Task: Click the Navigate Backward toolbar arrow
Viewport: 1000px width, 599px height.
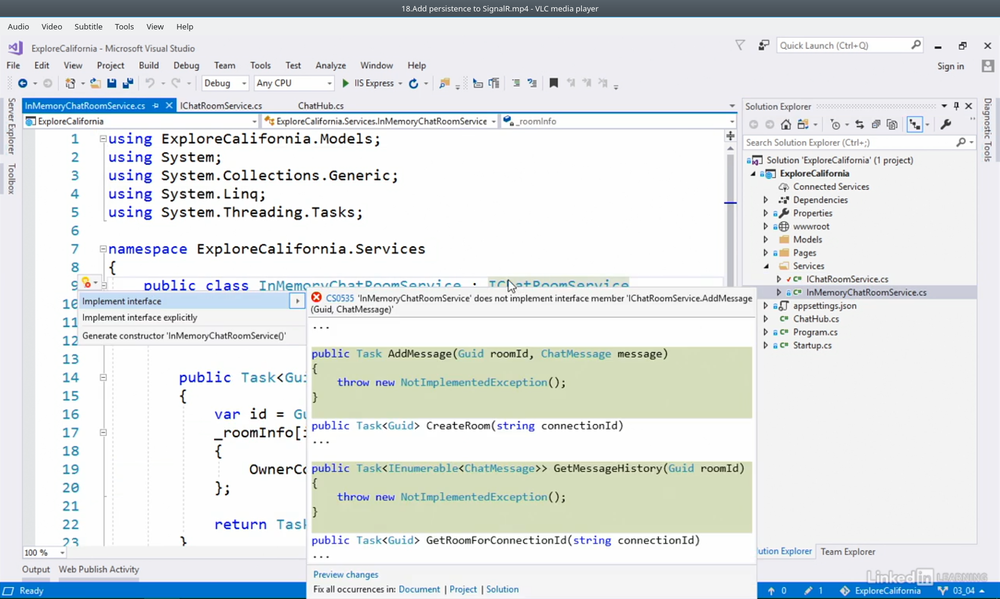Action: 22,84
